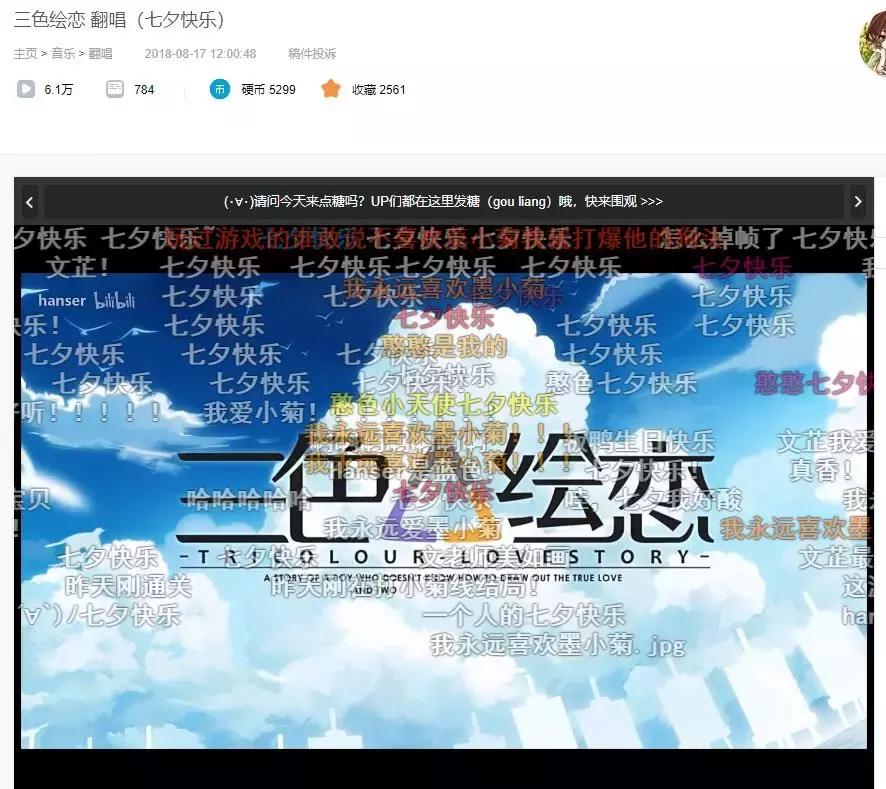The width and height of the screenshot is (886, 789).
Task: Click the left arrow on the announcement banner
Action: (30, 201)
